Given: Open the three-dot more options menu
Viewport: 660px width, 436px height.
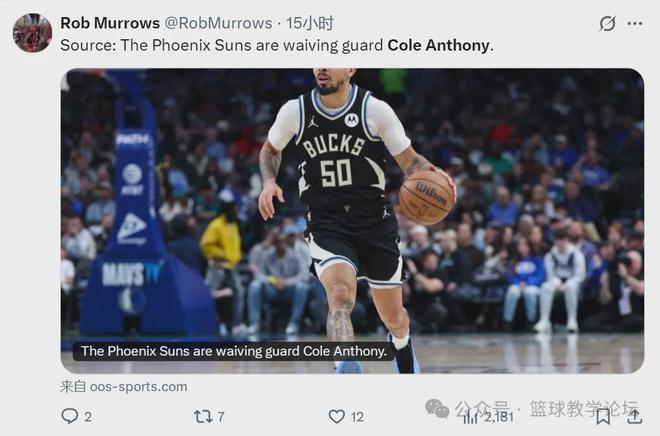Looking at the screenshot, I should click(x=636, y=23).
